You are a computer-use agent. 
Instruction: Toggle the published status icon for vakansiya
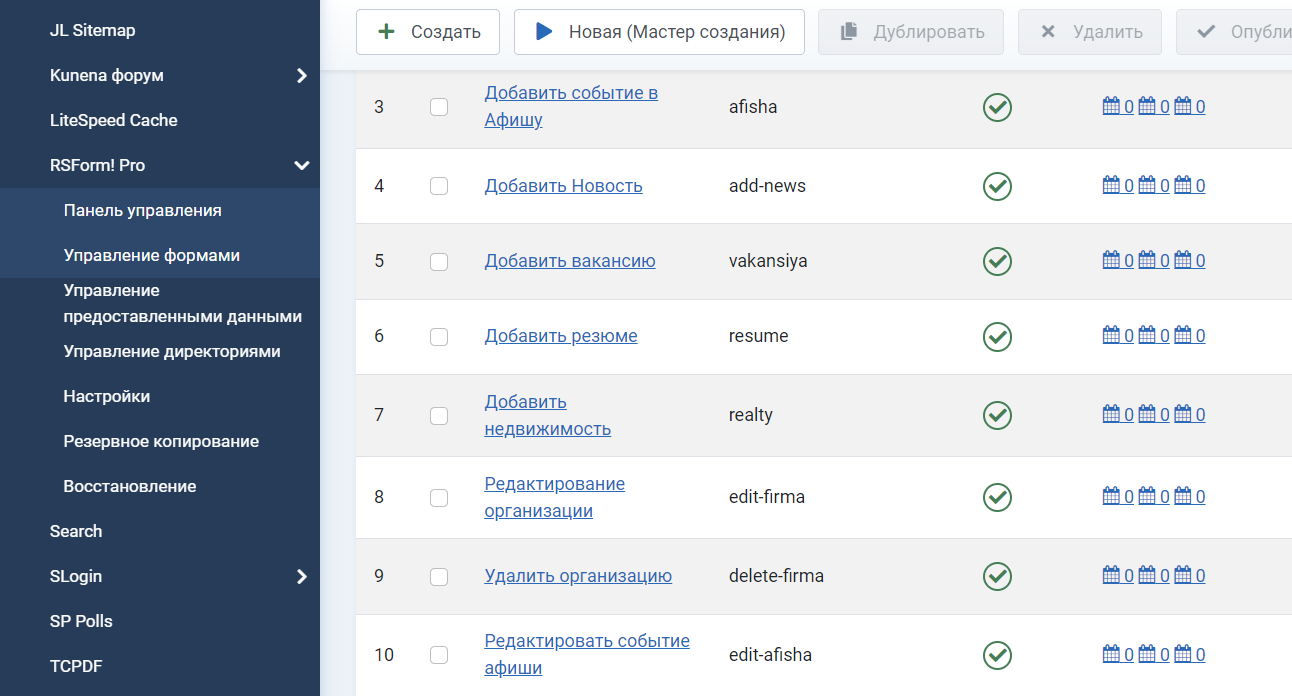pyautogui.click(x=997, y=261)
